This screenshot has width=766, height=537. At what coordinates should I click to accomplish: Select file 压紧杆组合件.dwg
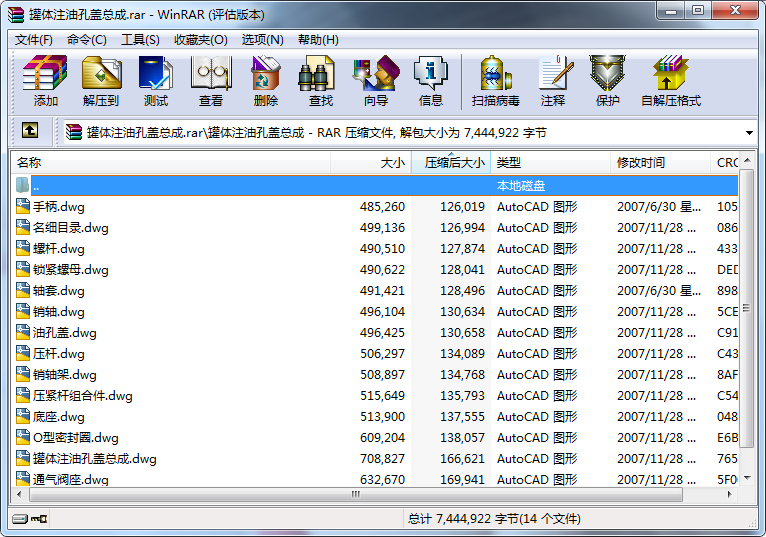83,396
